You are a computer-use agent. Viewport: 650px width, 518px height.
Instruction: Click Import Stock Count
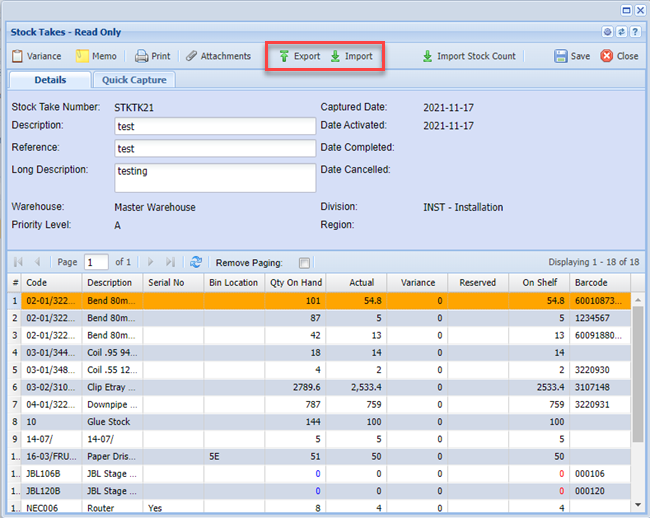click(468, 56)
